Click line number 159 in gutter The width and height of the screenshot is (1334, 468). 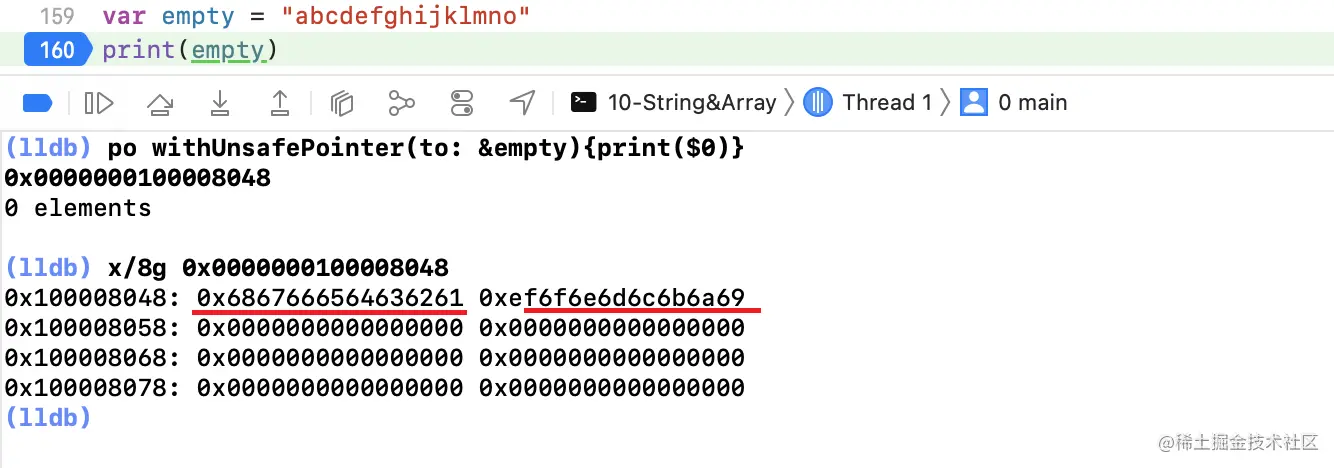pos(57,16)
